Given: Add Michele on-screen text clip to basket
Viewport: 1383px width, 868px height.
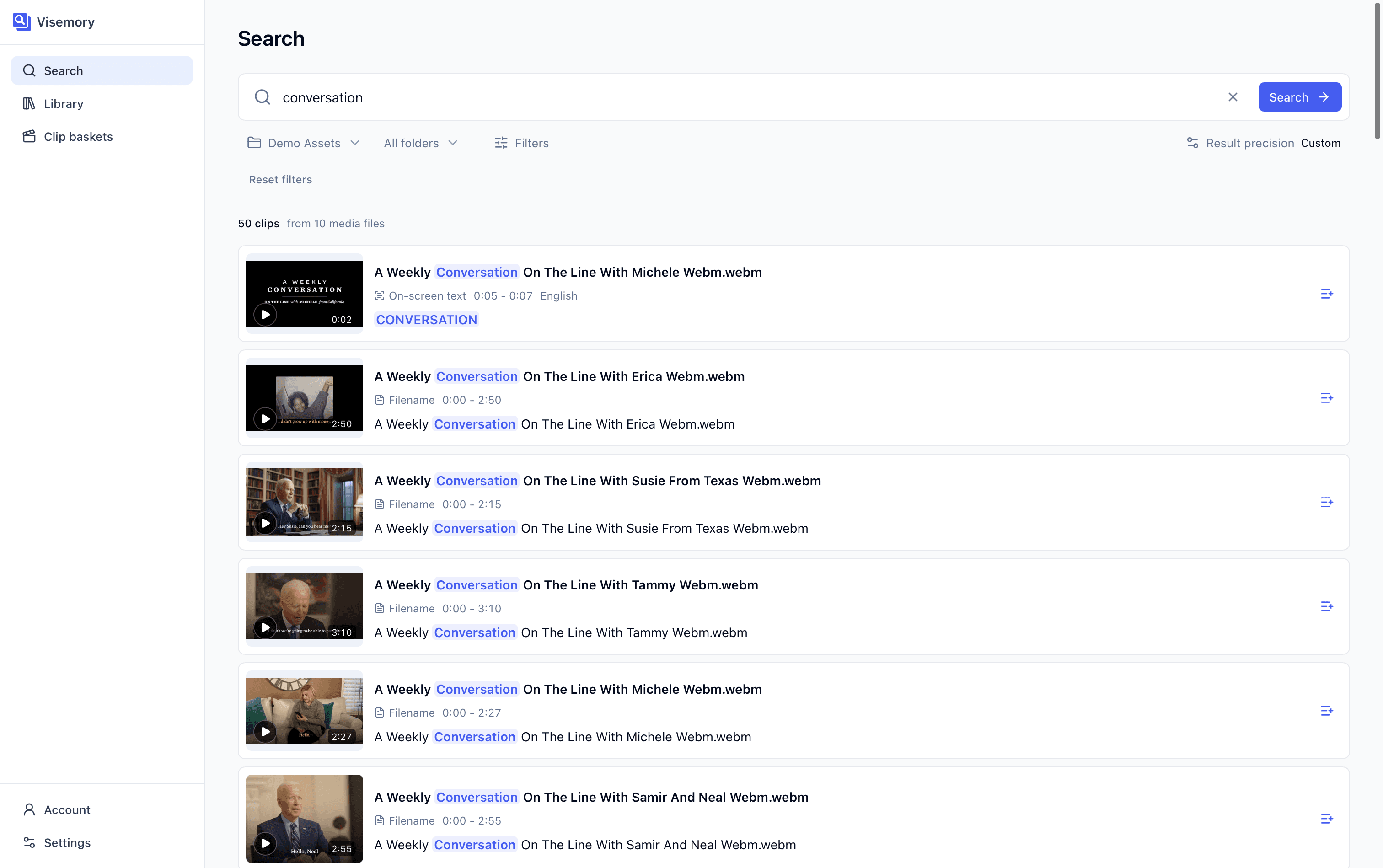Looking at the screenshot, I should click(1326, 294).
